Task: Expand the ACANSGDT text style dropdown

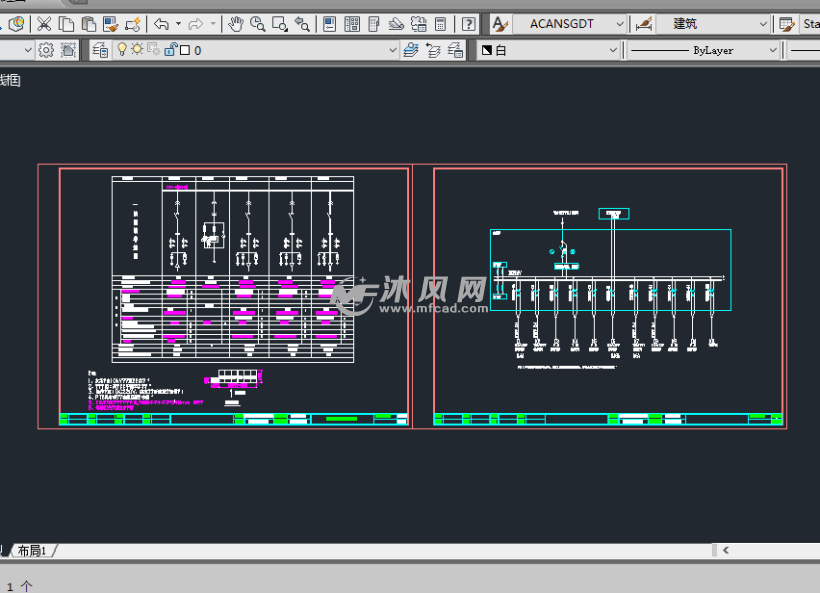Action: point(619,24)
